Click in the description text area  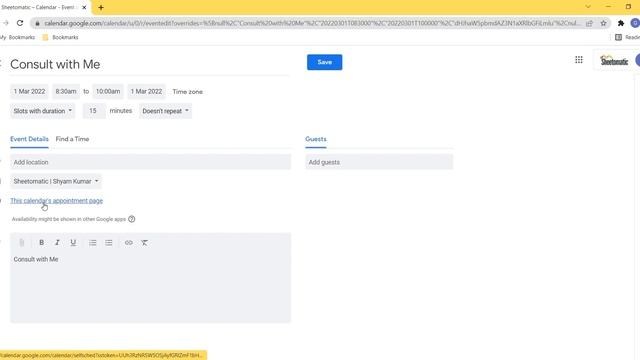(151, 287)
